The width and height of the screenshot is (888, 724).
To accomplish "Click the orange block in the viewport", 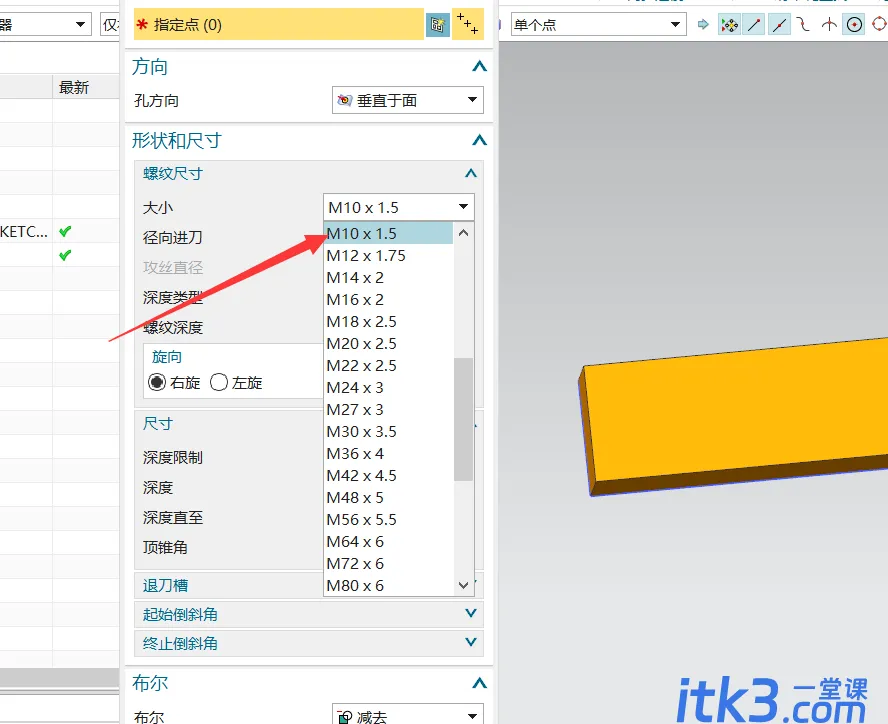I will [736, 419].
